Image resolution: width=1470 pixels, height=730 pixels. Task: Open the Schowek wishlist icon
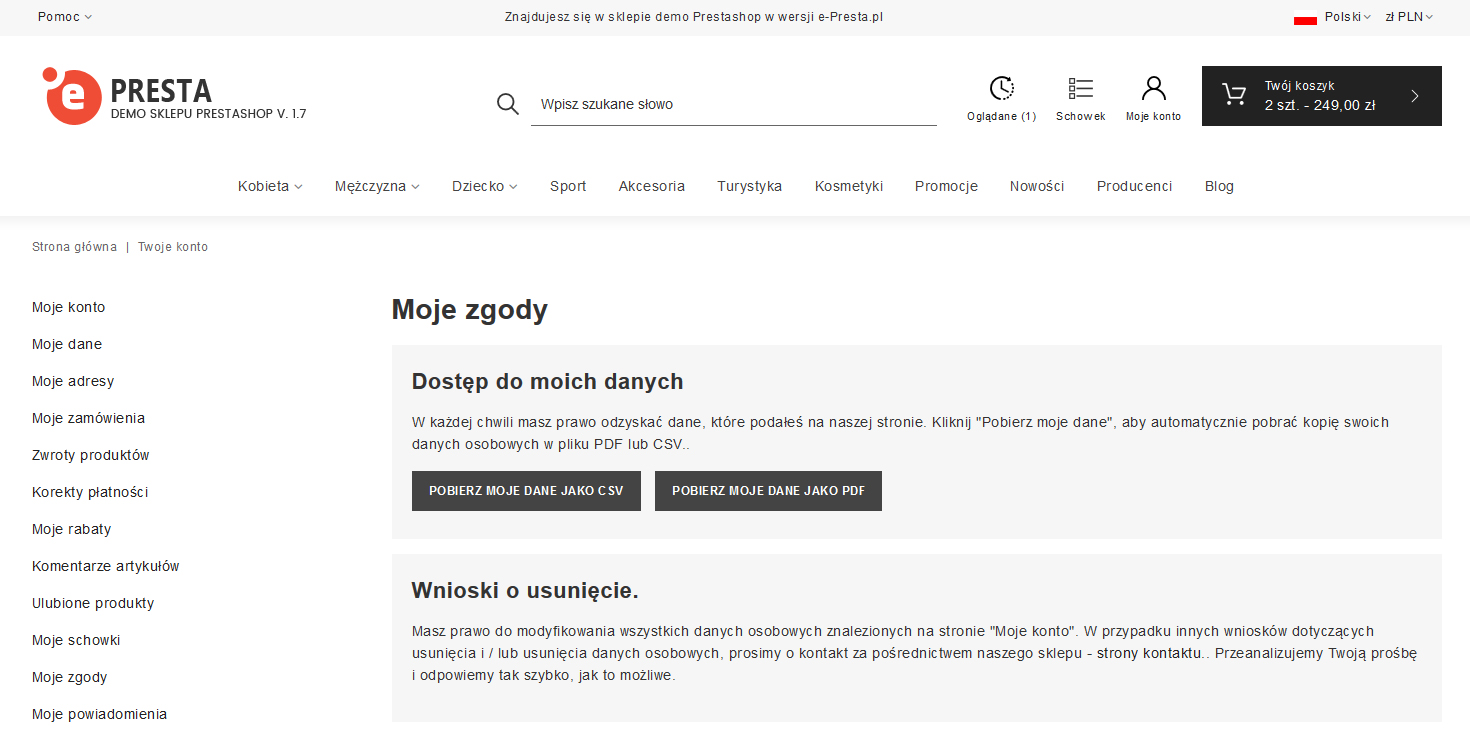click(x=1080, y=89)
